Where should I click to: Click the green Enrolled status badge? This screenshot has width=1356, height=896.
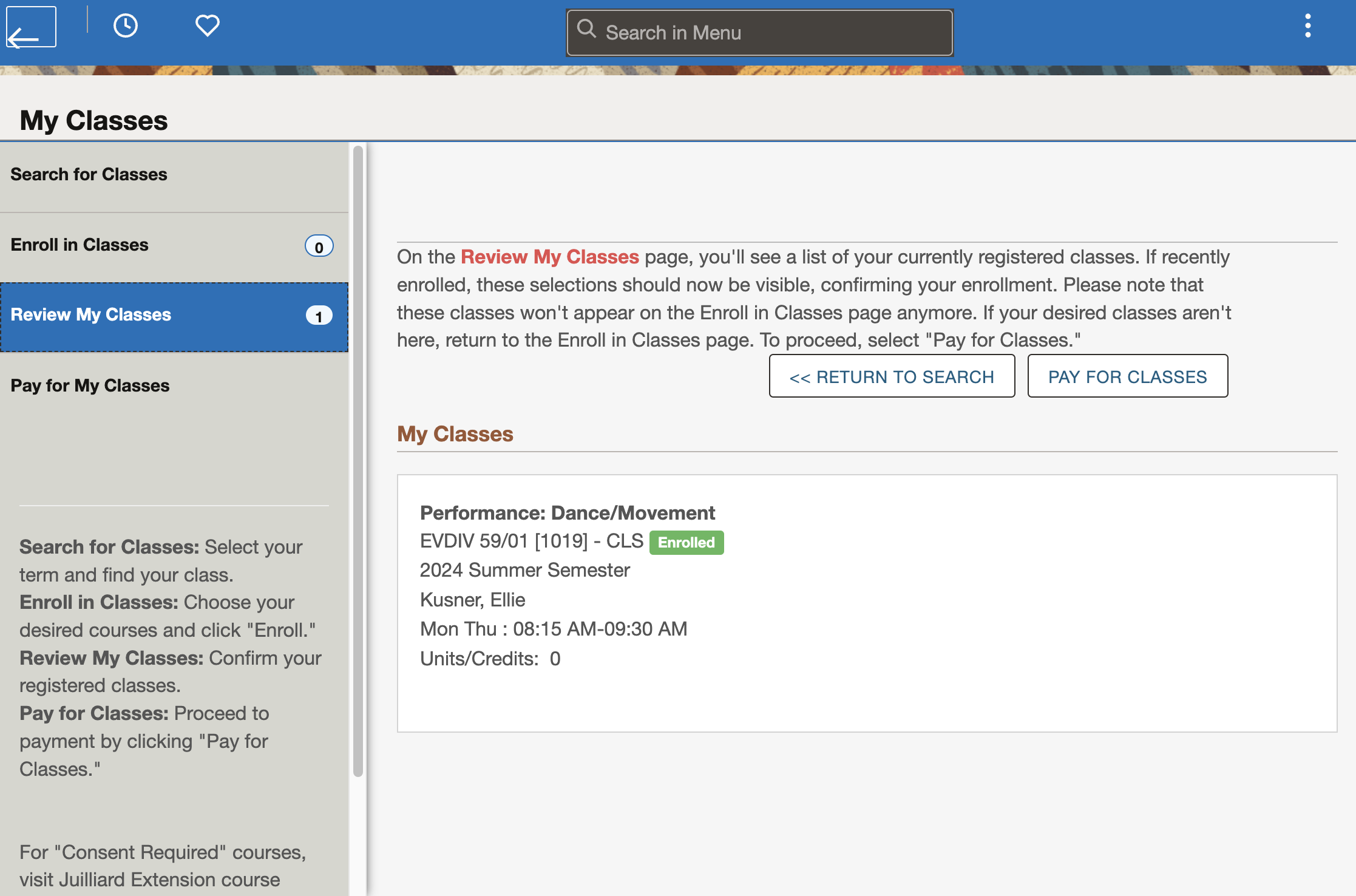(x=686, y=543)
